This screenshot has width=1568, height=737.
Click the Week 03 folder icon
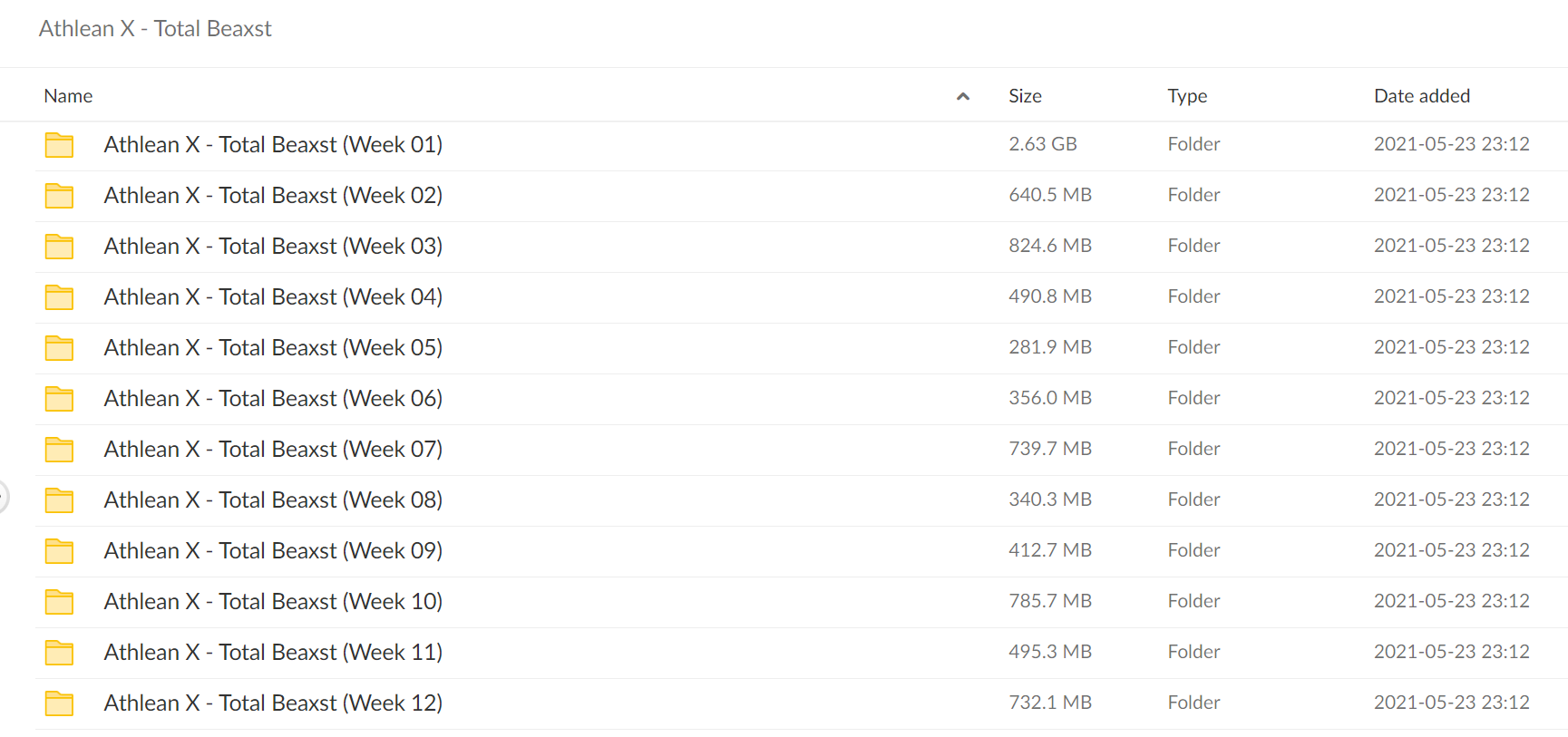coord(59,247)
